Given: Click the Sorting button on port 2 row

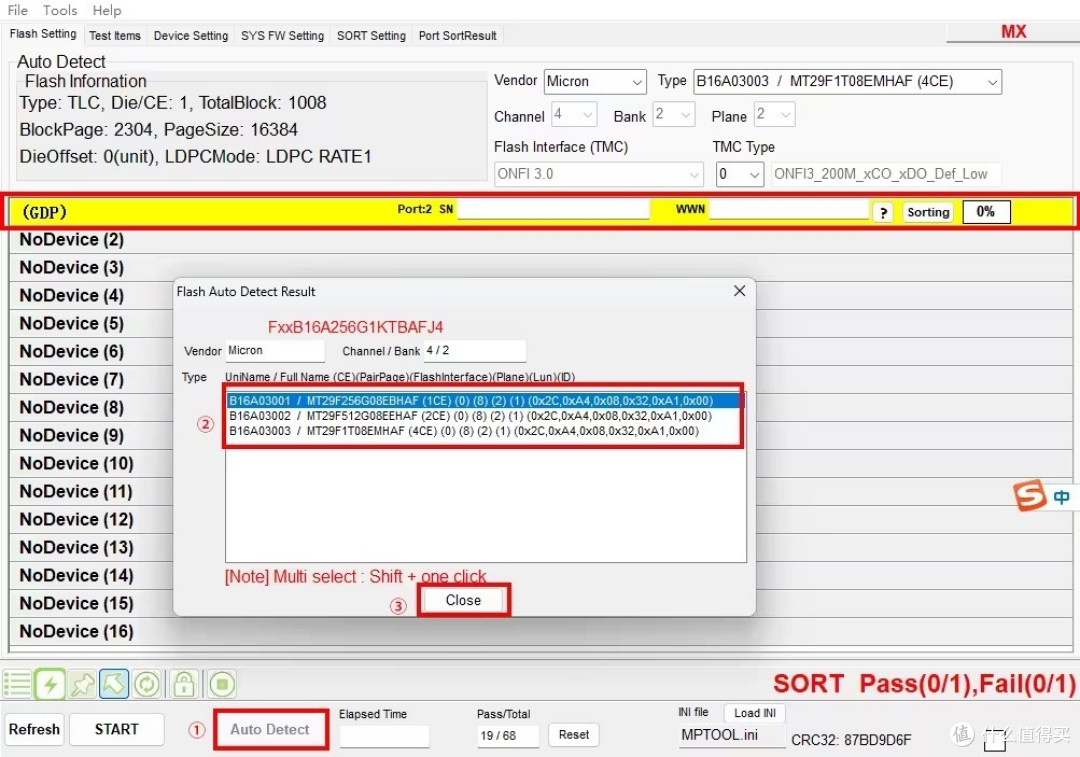Looking at the screenshot, I should 928,212.
